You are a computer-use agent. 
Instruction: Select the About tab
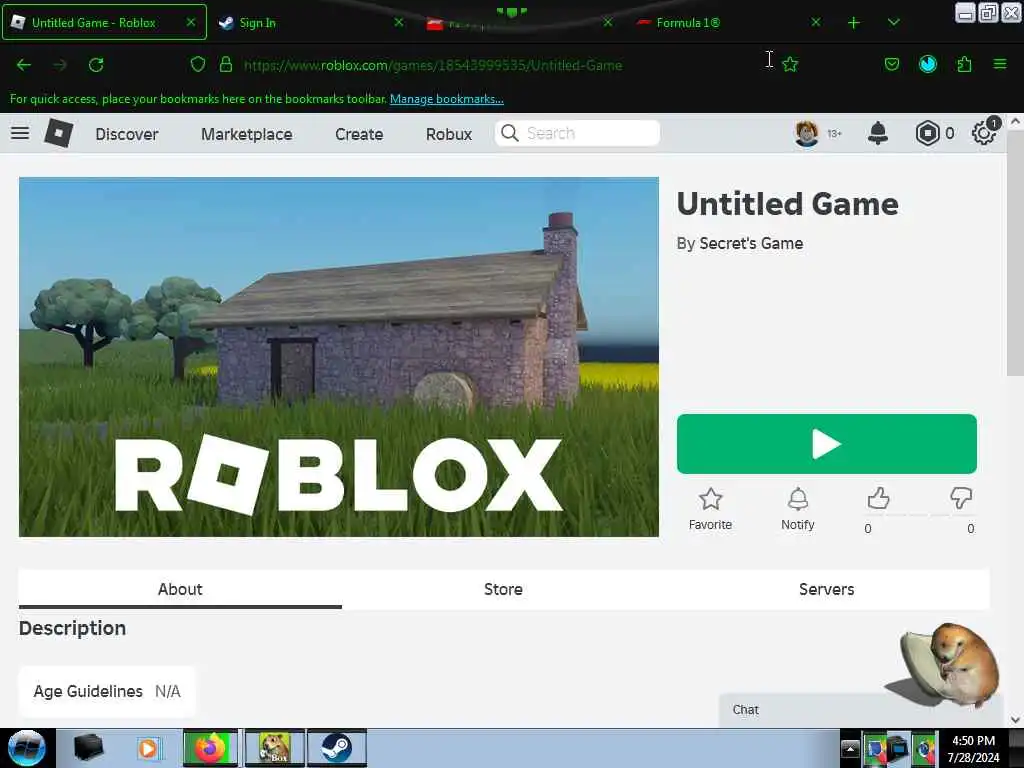pyautogui.click(x=180, y=589)
